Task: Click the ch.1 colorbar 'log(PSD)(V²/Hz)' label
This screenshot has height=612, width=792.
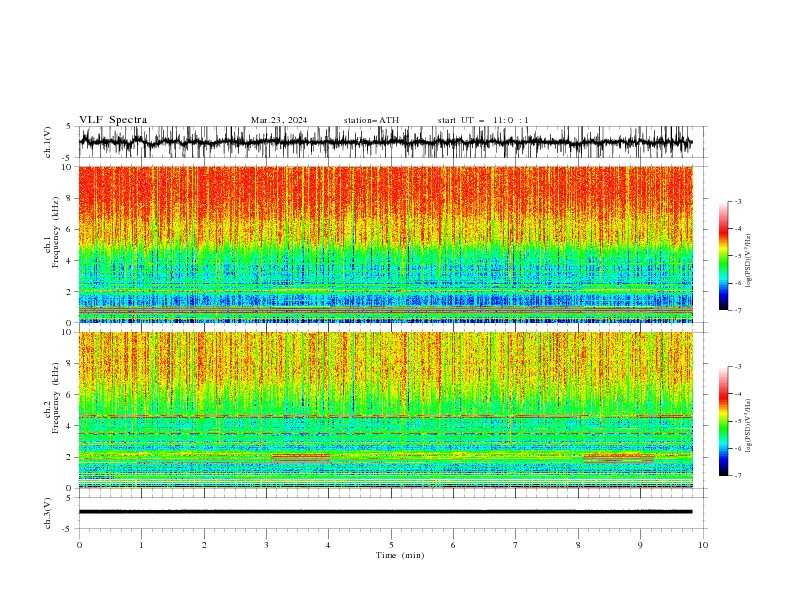Action: tap(749, 261)
